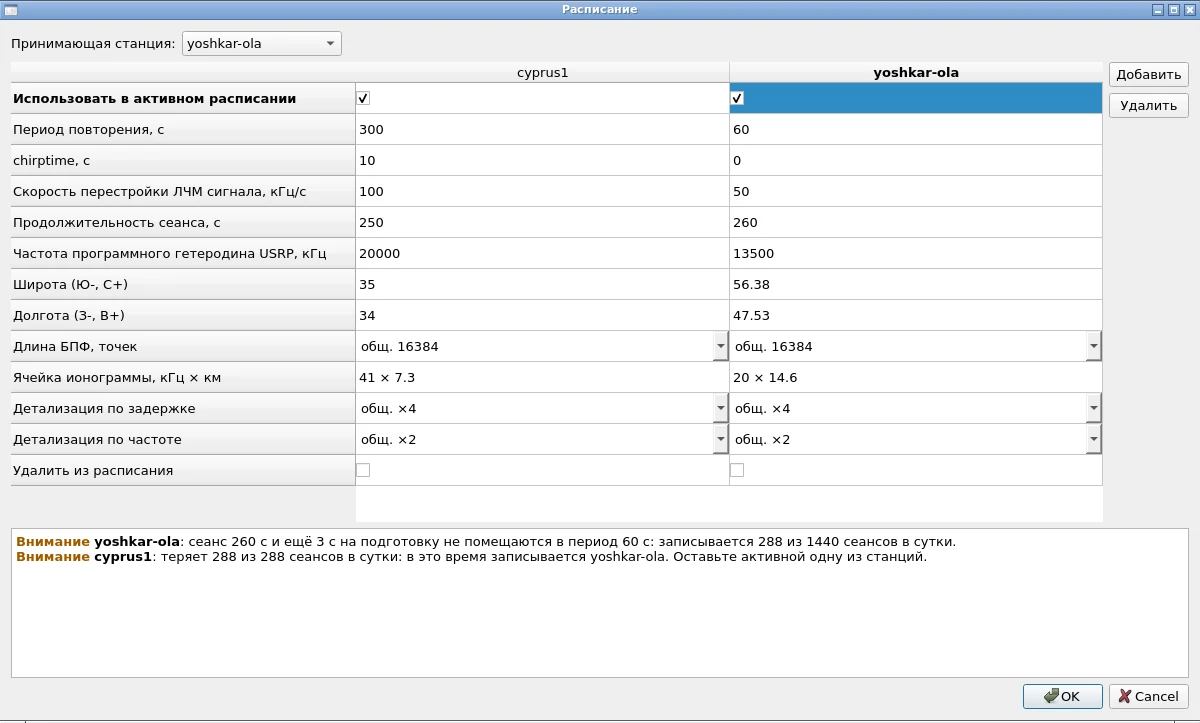Image resolution: width=1200 pixels, height=723 pixels.
Task: Click USRP heterodyne frequency 20000
Action: tap(543, 253)
